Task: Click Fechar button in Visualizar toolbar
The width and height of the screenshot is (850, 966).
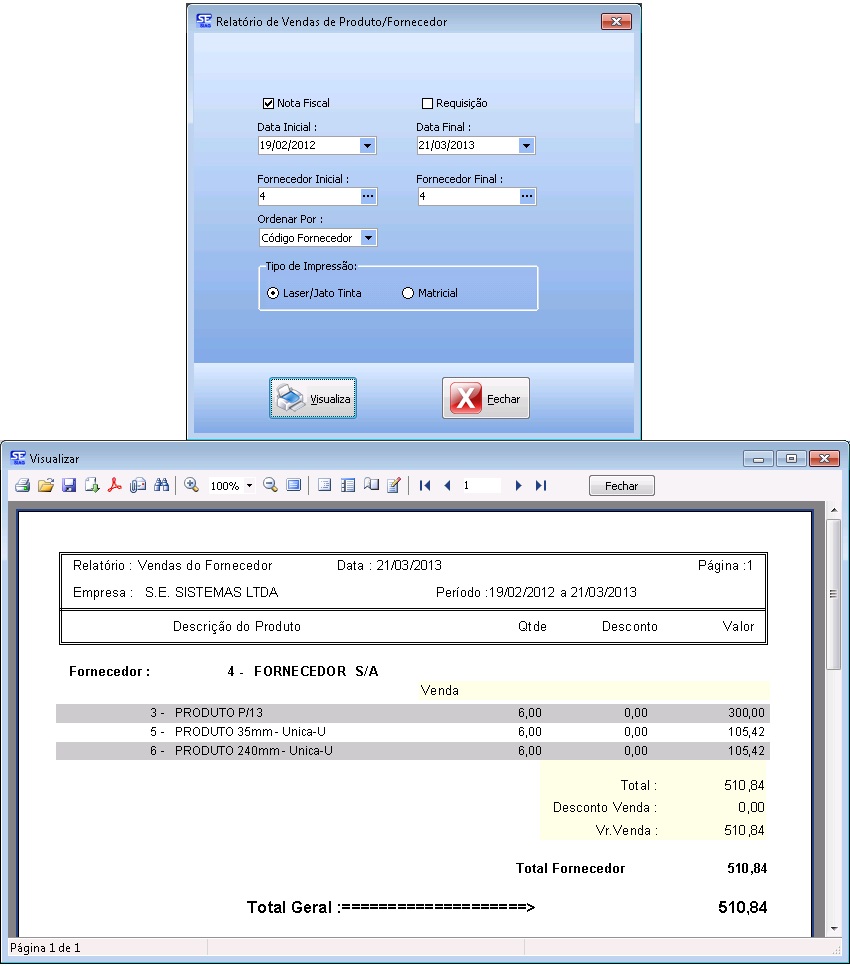Action: tap(621, 486)
